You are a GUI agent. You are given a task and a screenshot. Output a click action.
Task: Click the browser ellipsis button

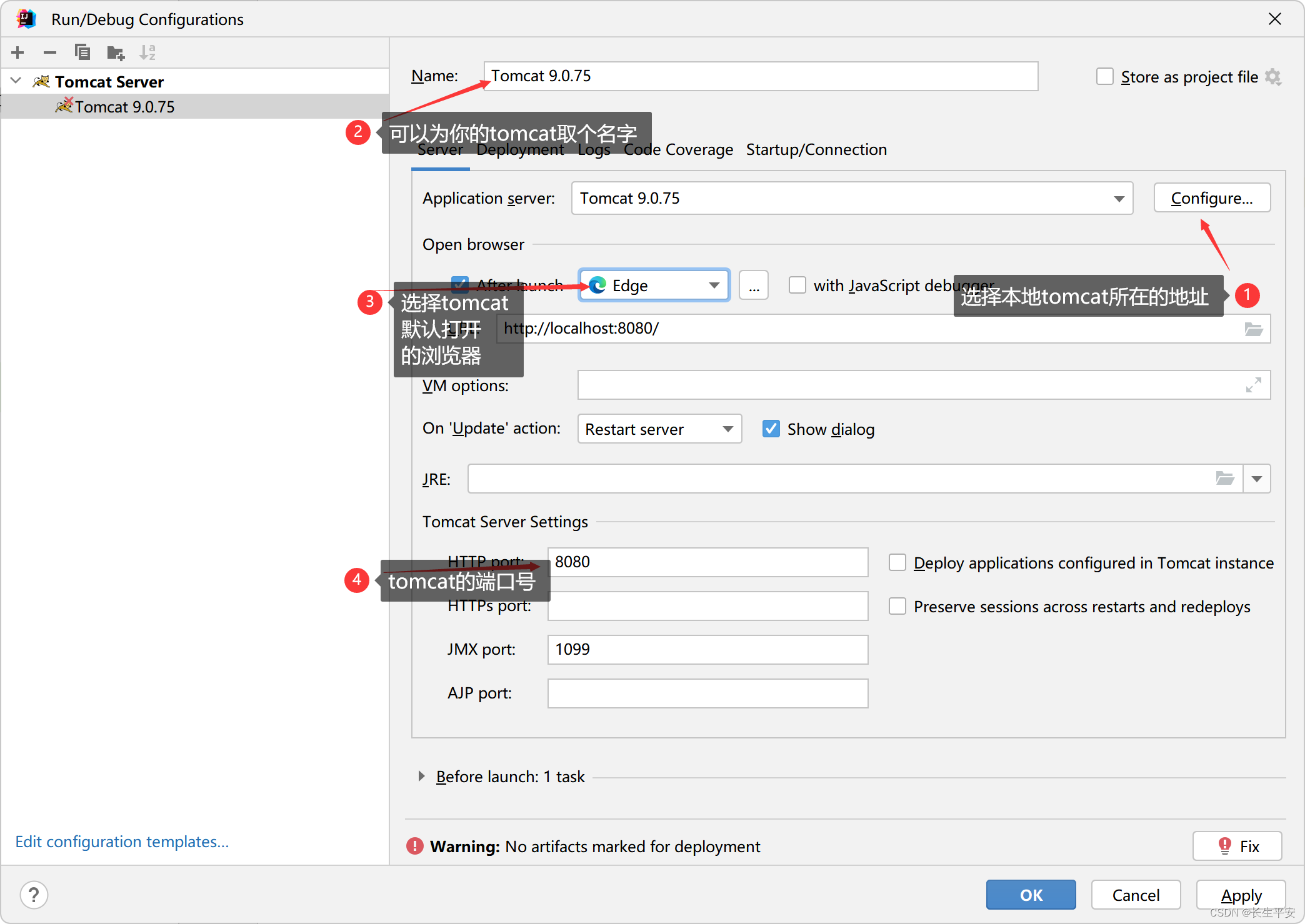click(754, 286)
